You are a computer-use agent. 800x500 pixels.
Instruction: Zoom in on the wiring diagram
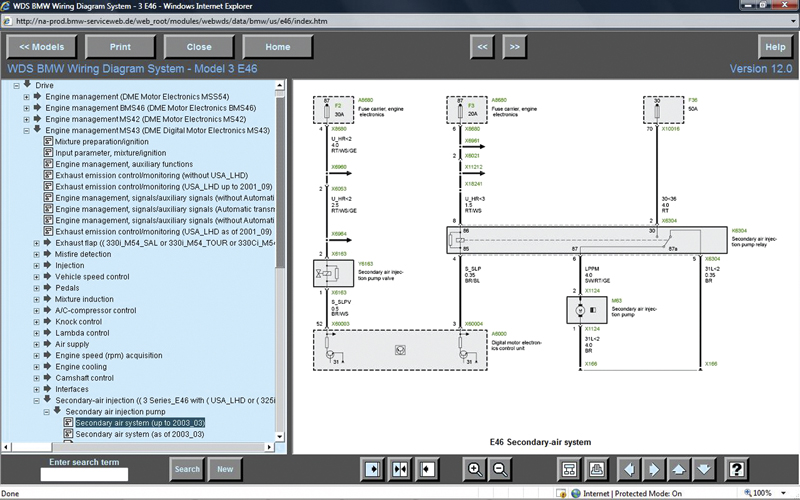474,469
